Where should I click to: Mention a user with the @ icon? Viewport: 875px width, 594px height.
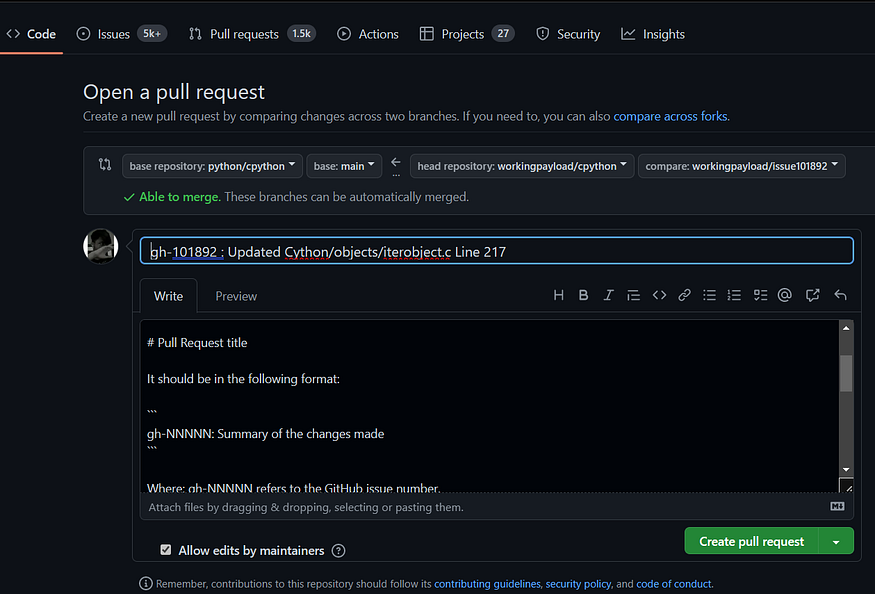[785, 295]
